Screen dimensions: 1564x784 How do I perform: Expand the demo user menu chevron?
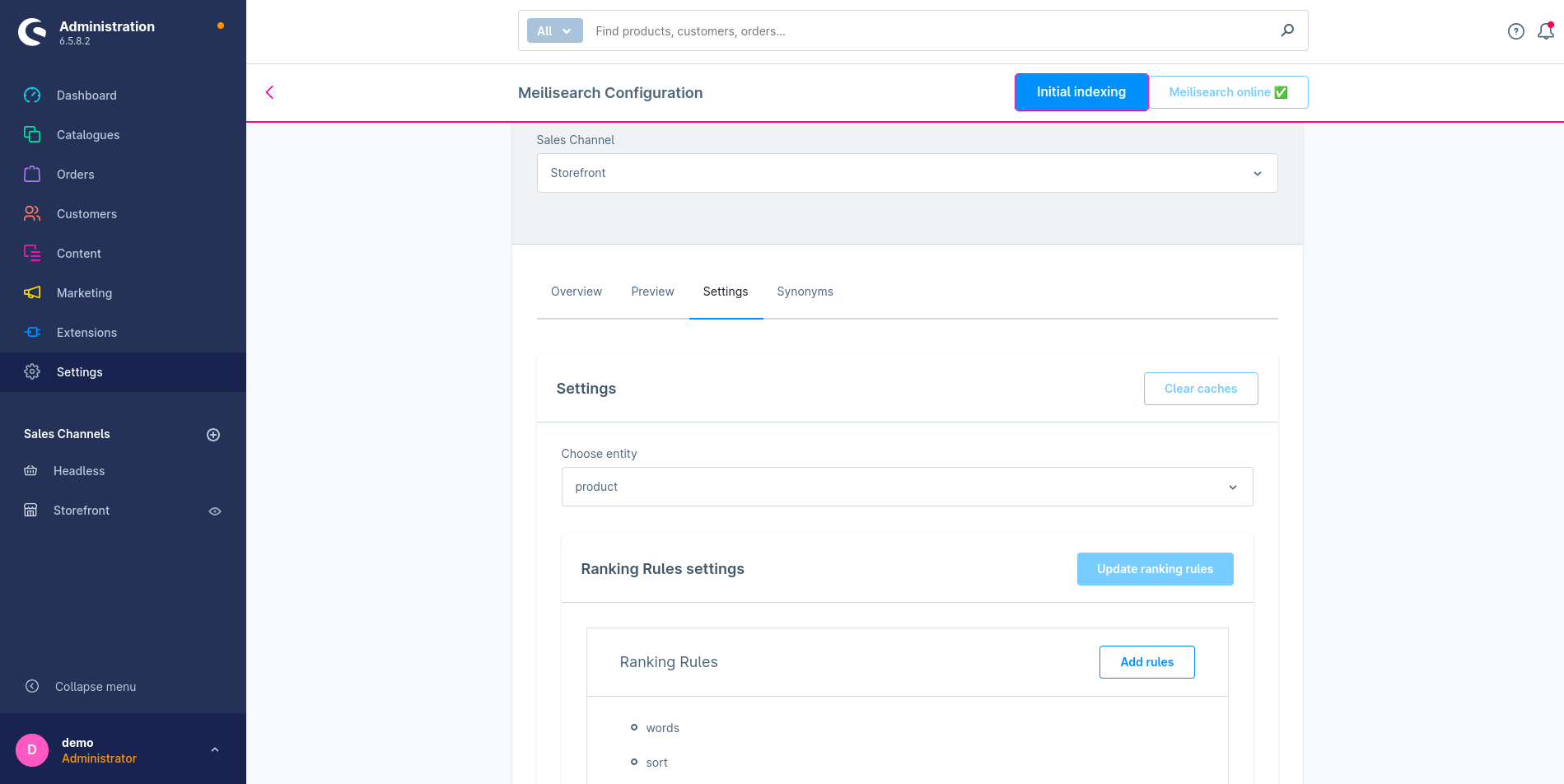point(215,750)
